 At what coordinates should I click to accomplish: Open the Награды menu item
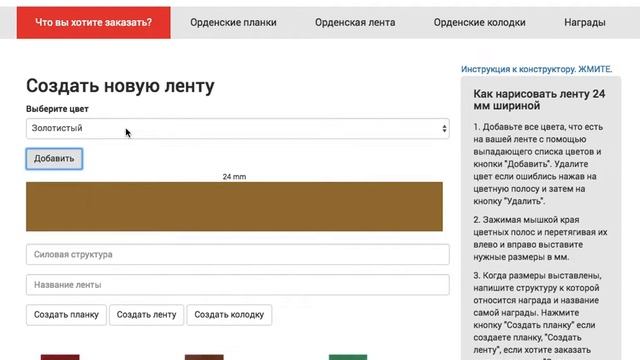(584, 22)
